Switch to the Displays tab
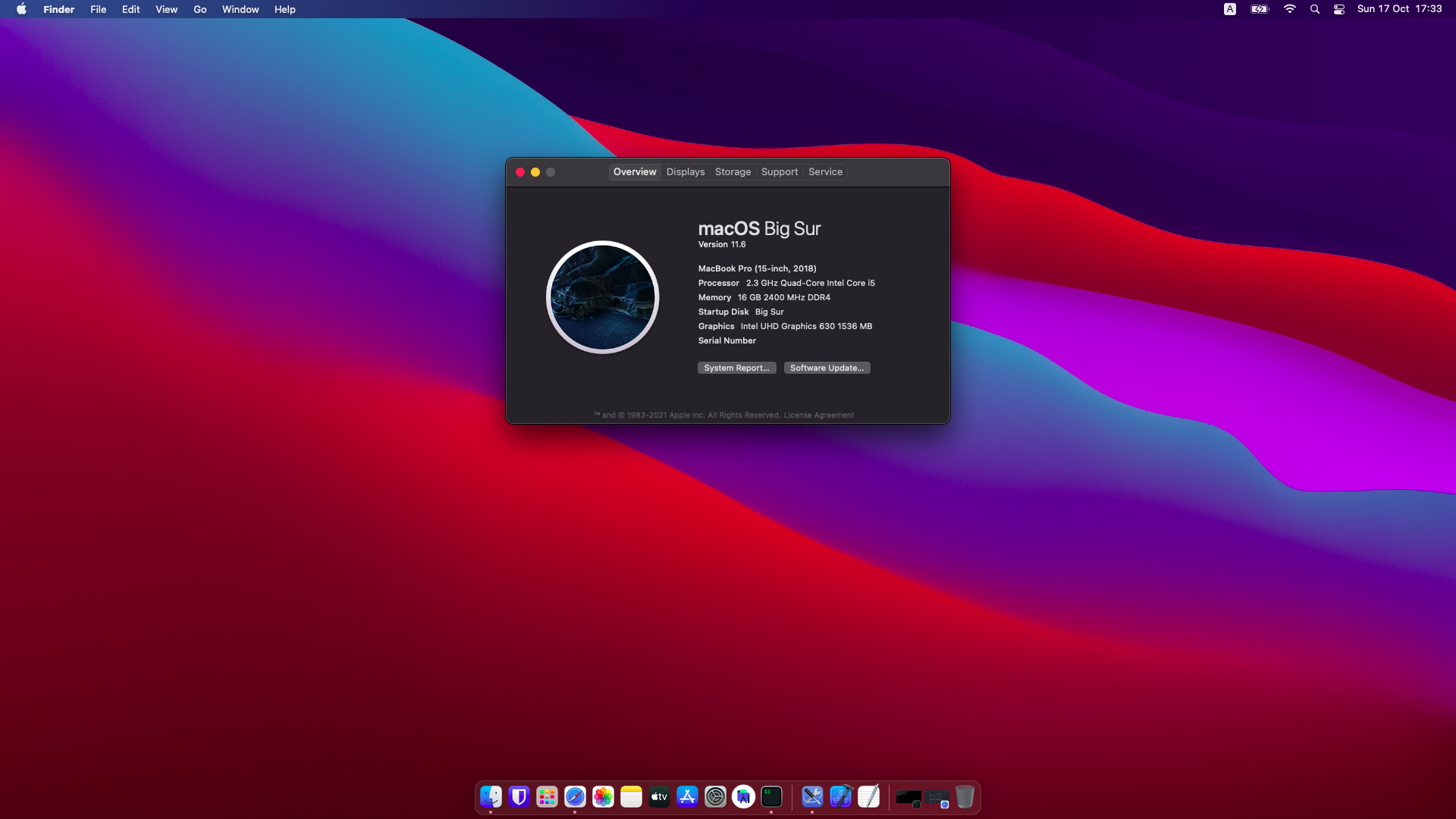 pyautogui.click(x=686, y=172)
